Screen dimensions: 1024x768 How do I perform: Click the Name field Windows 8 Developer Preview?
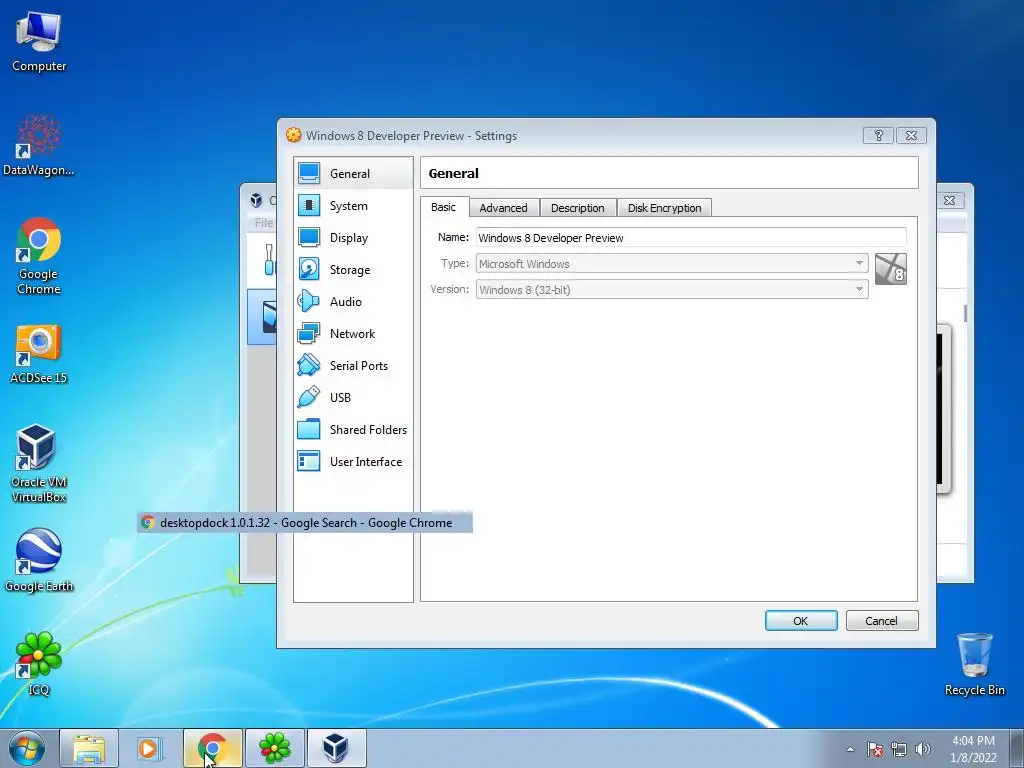691,238
